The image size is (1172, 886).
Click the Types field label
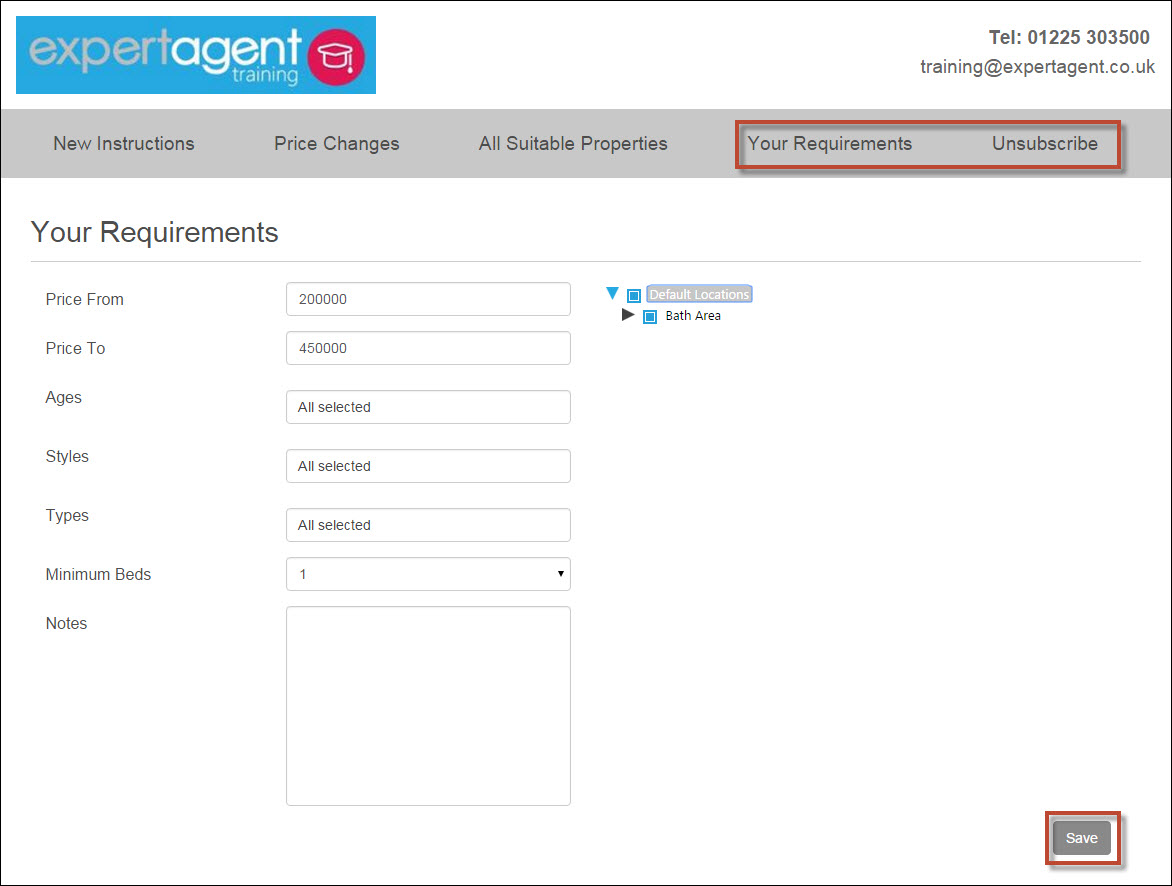click(x=67, y=515)
